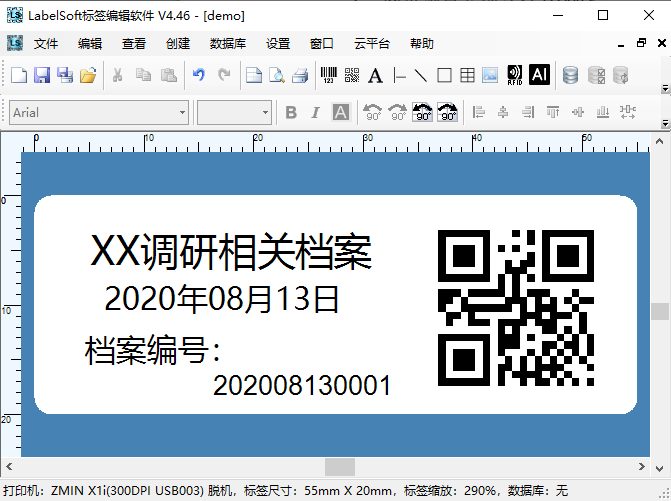Viewport: 671px width, 501px height.
Task: Open the 文件 menu
Action: tap(46, 44)
